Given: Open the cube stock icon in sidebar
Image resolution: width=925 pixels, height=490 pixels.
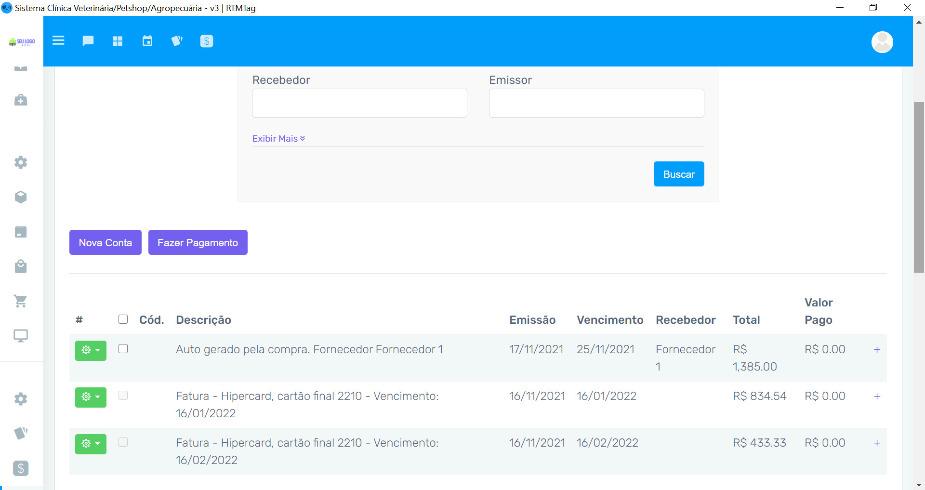Looking at the screenshot, I should (x=21, y=197).
